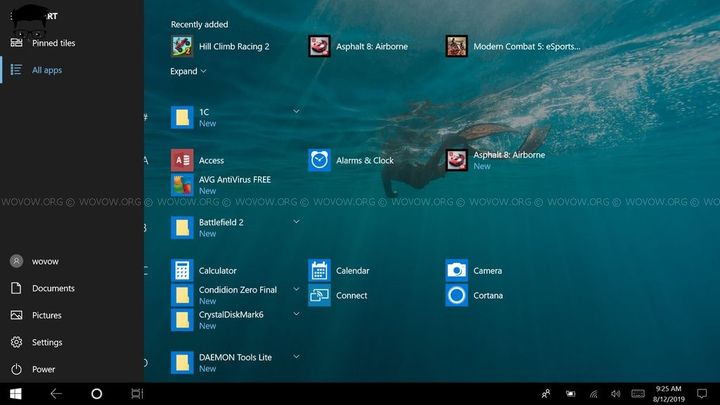Select All apps in the sidebar
The width and height of the screenshot is (720, 405).
[x=46, y=70]
